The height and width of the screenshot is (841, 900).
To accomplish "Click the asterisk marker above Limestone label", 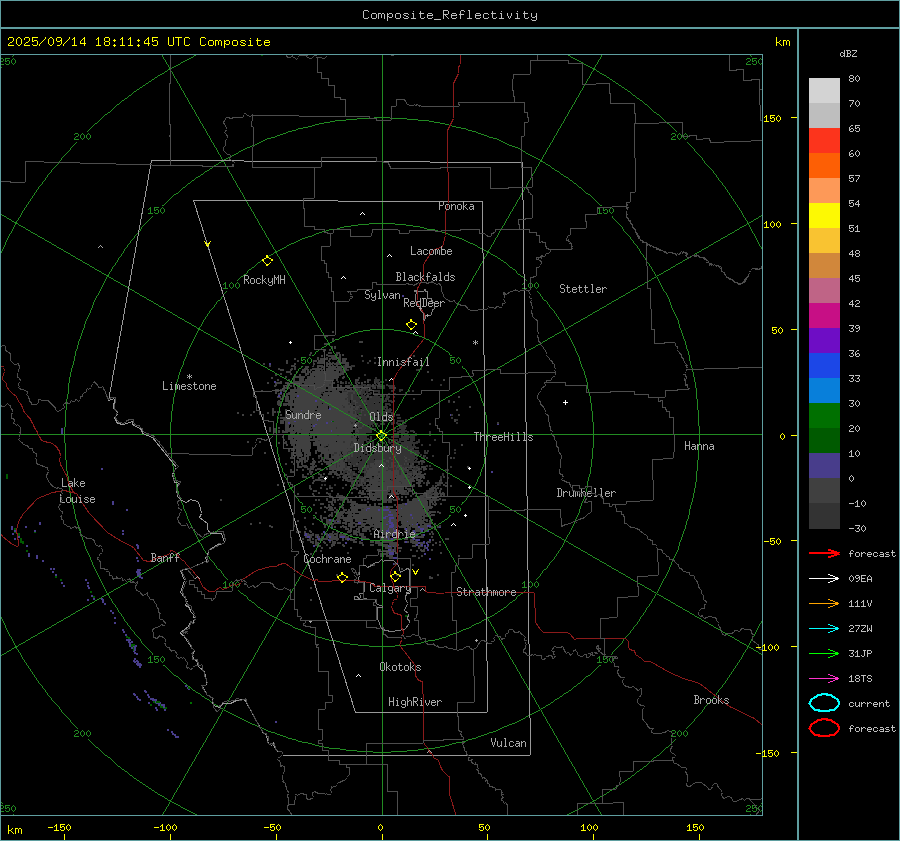I will [x=189, y=377].
